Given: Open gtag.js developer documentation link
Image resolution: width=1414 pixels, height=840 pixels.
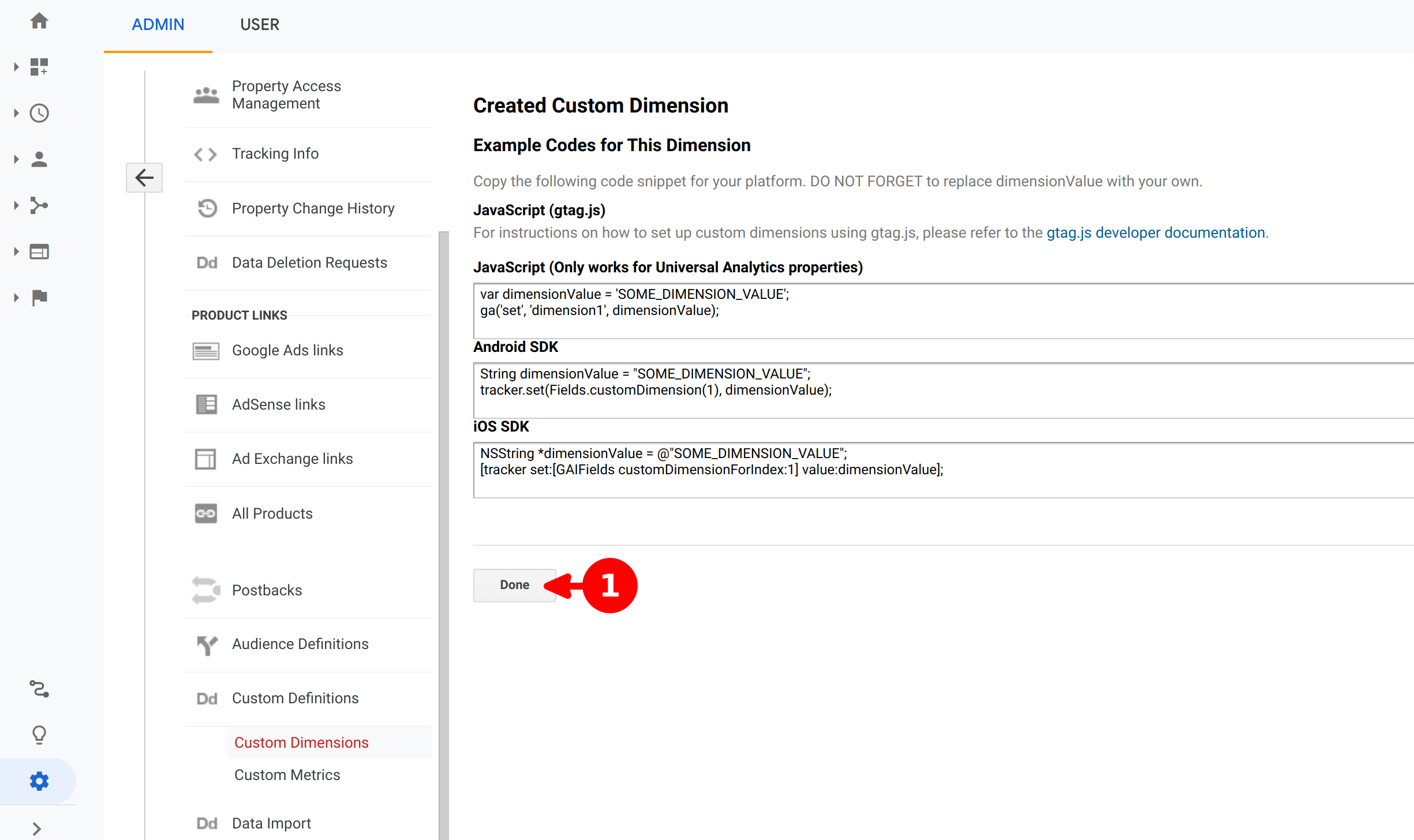Looking at the screenshot, I should tap(1155, 232).
